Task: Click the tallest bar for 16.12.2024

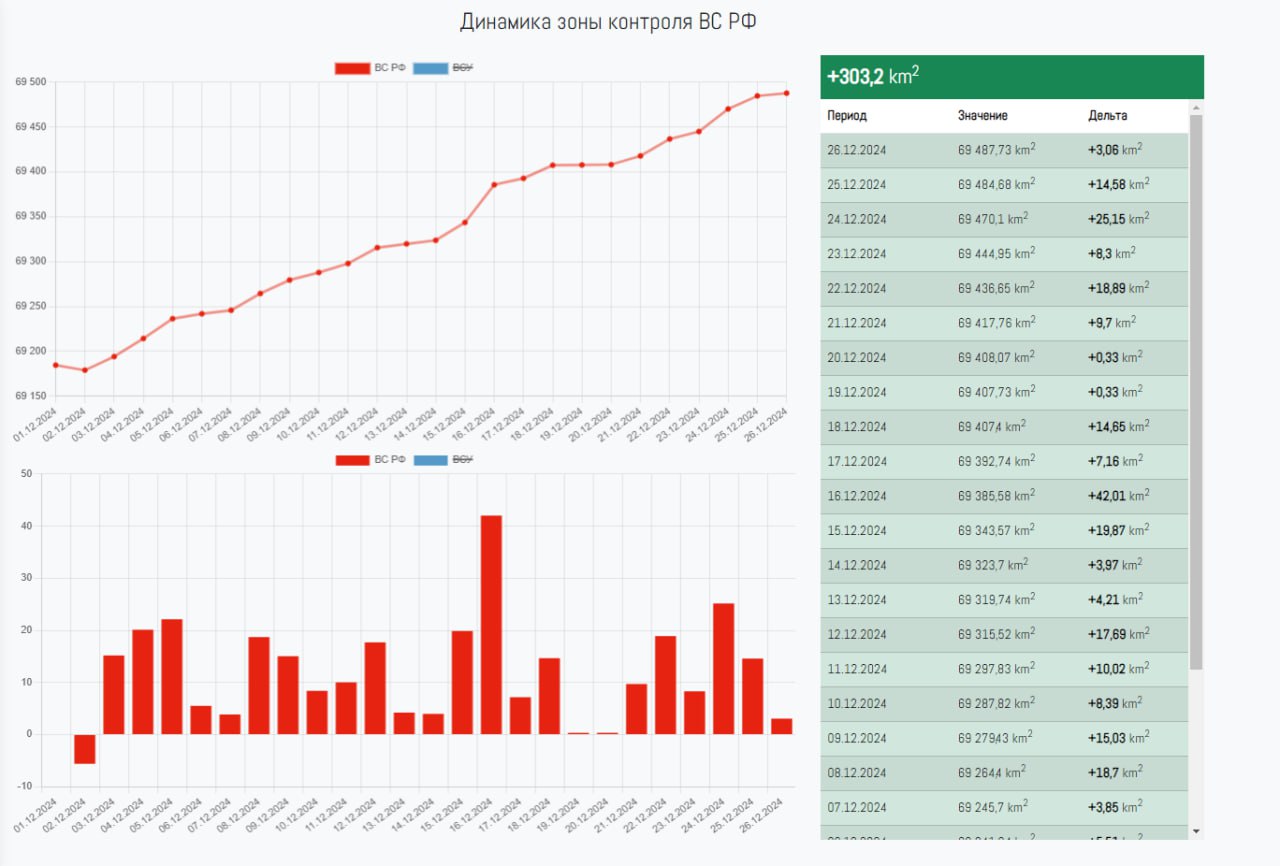Action: tap(491, 624)
